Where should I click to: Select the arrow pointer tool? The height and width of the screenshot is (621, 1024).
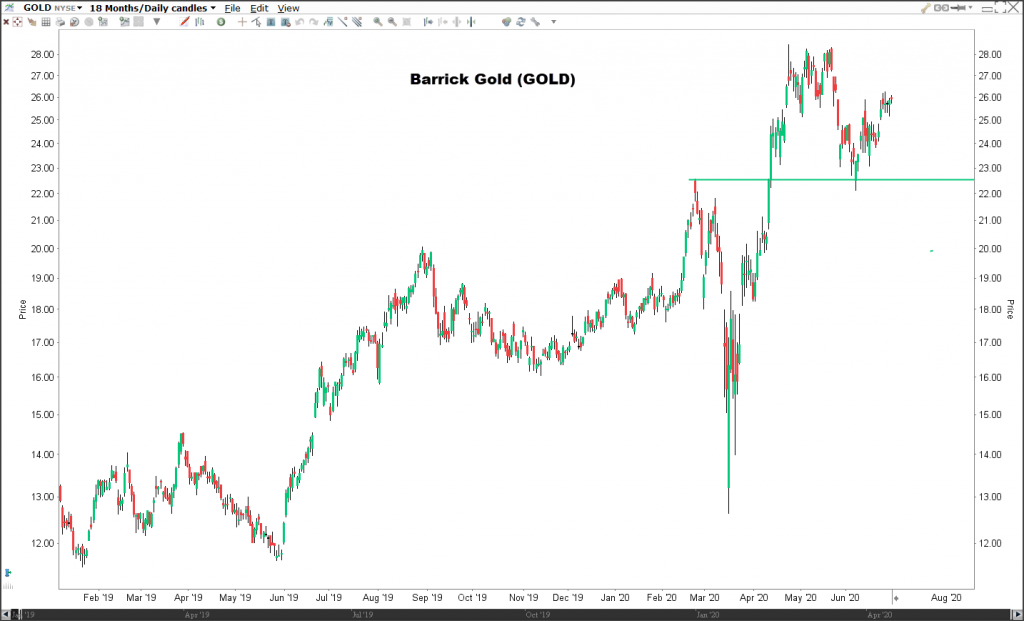[257, 22]
